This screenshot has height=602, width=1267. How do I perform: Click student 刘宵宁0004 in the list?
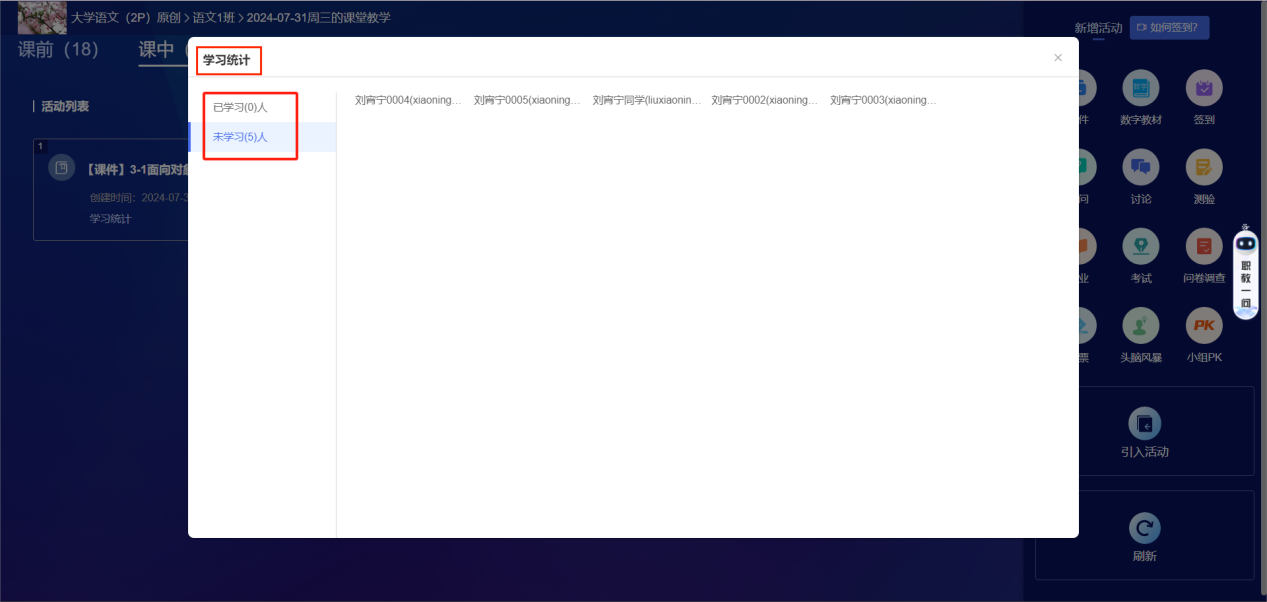click(x=409, y=100)
